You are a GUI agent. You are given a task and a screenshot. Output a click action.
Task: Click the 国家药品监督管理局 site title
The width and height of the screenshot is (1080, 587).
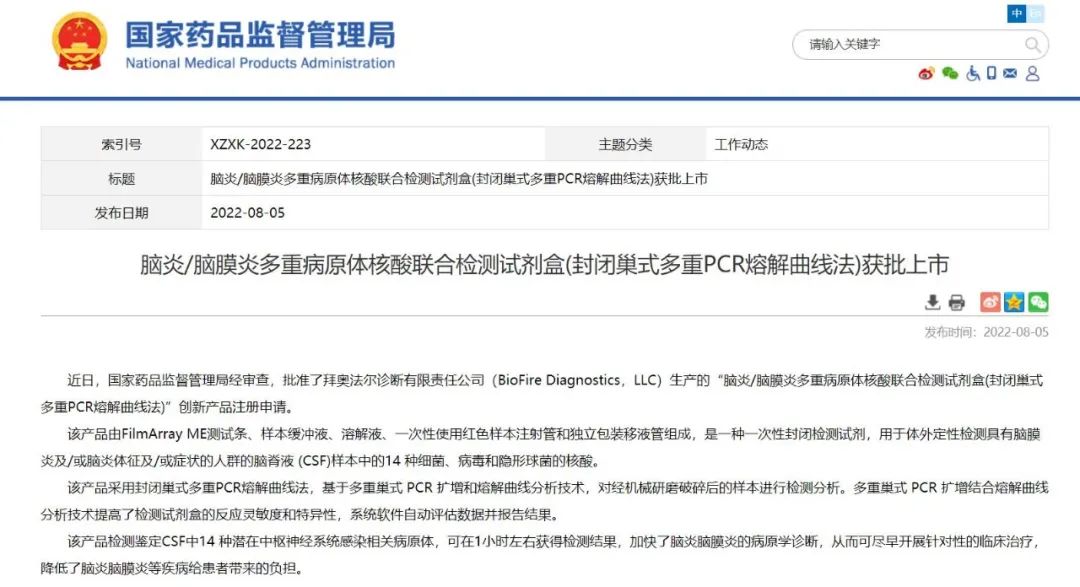259,34
